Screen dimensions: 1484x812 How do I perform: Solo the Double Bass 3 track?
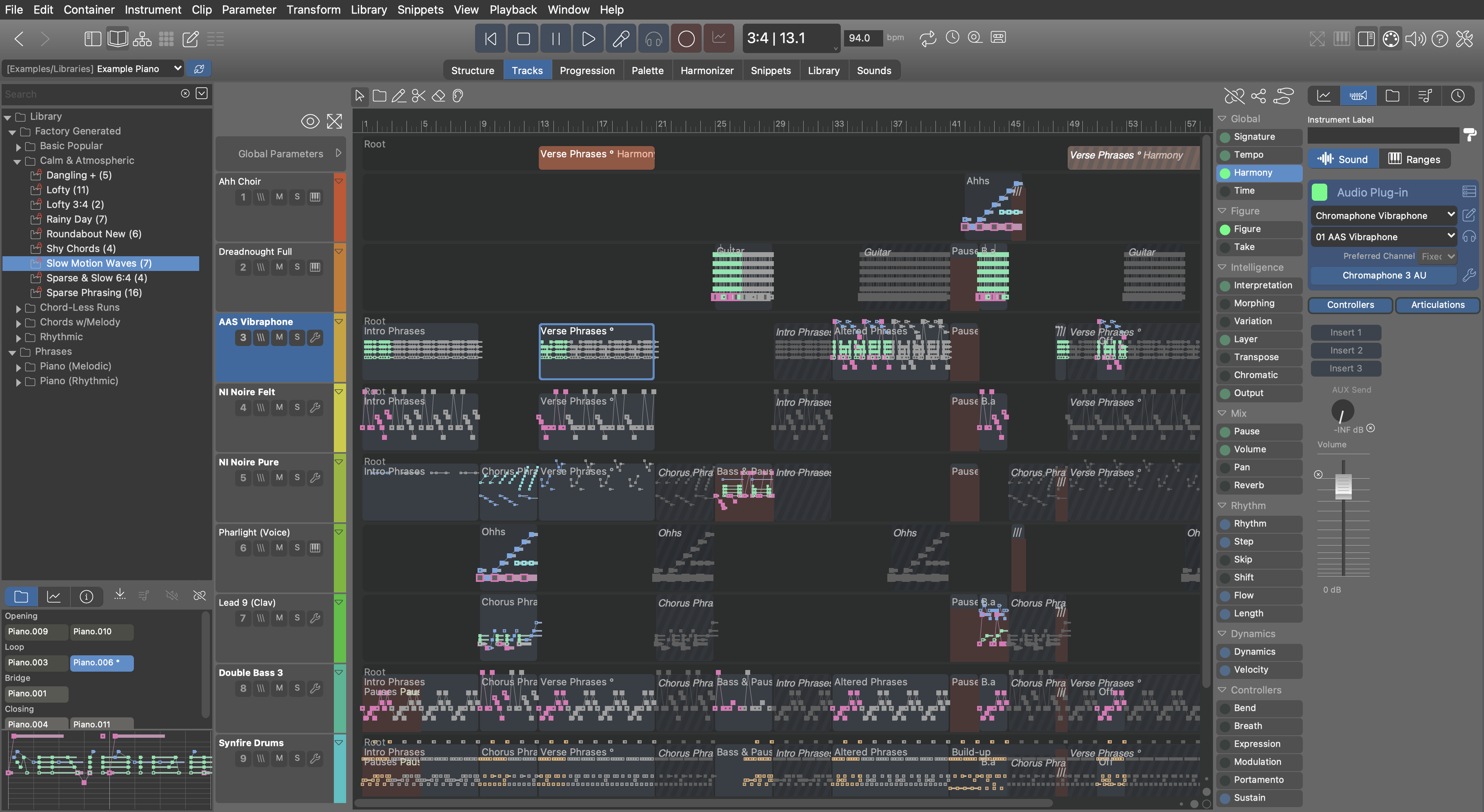pyautogui.click(x=297, y=688)
